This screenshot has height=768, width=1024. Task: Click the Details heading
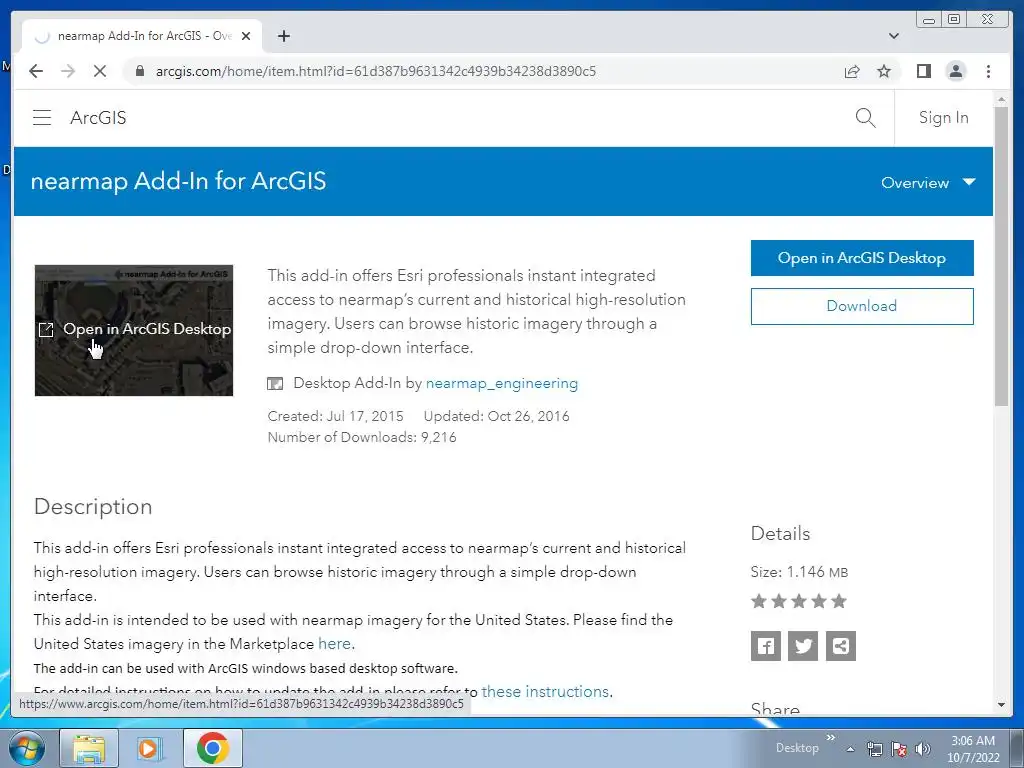(780, 534)
